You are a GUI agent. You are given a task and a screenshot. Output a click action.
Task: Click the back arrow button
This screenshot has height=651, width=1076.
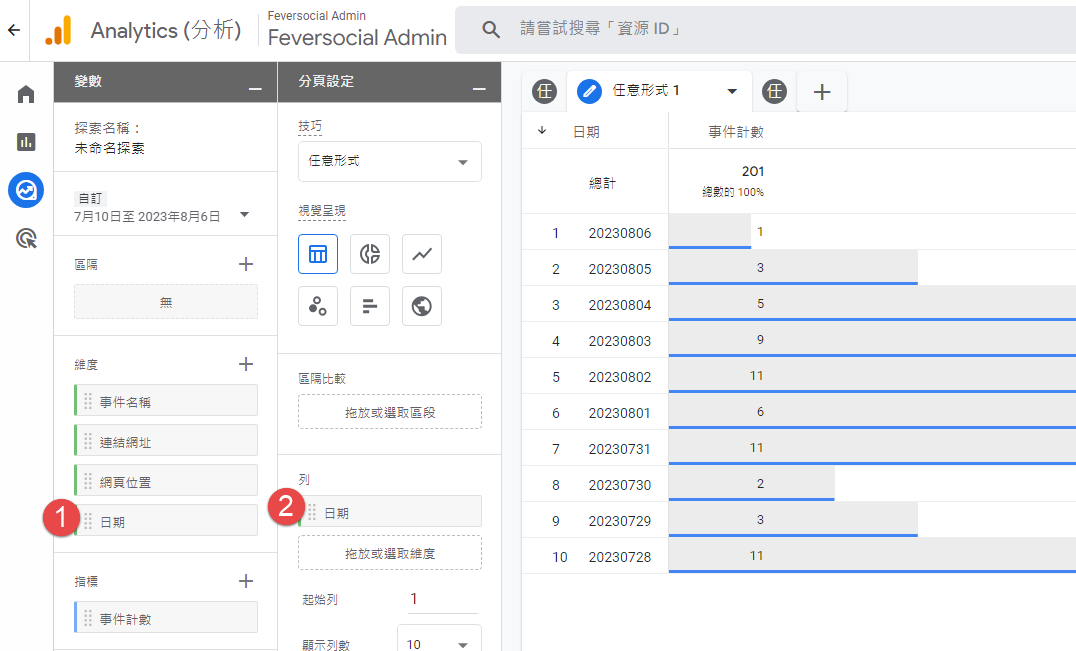[14, 30]
